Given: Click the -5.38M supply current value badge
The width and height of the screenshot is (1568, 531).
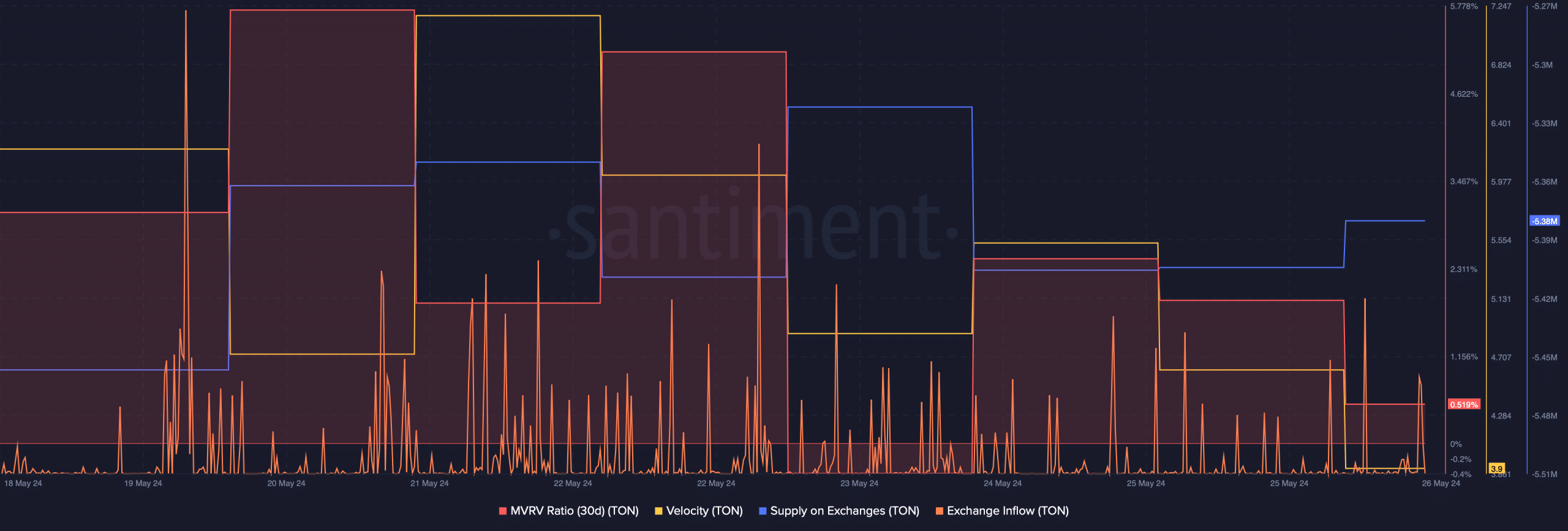Looking at the screenshot, I should click(x=1544, y=221).
